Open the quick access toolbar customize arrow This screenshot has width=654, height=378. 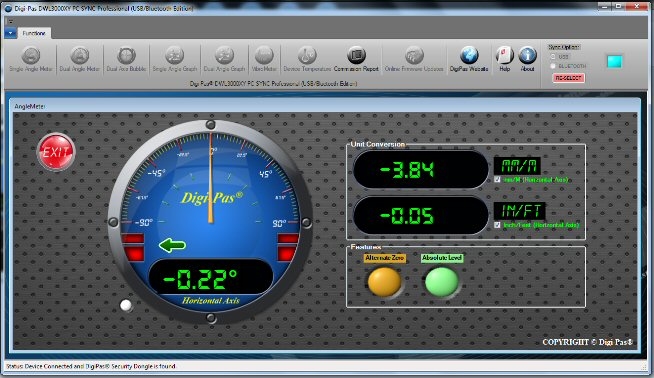tap(10, 21)
